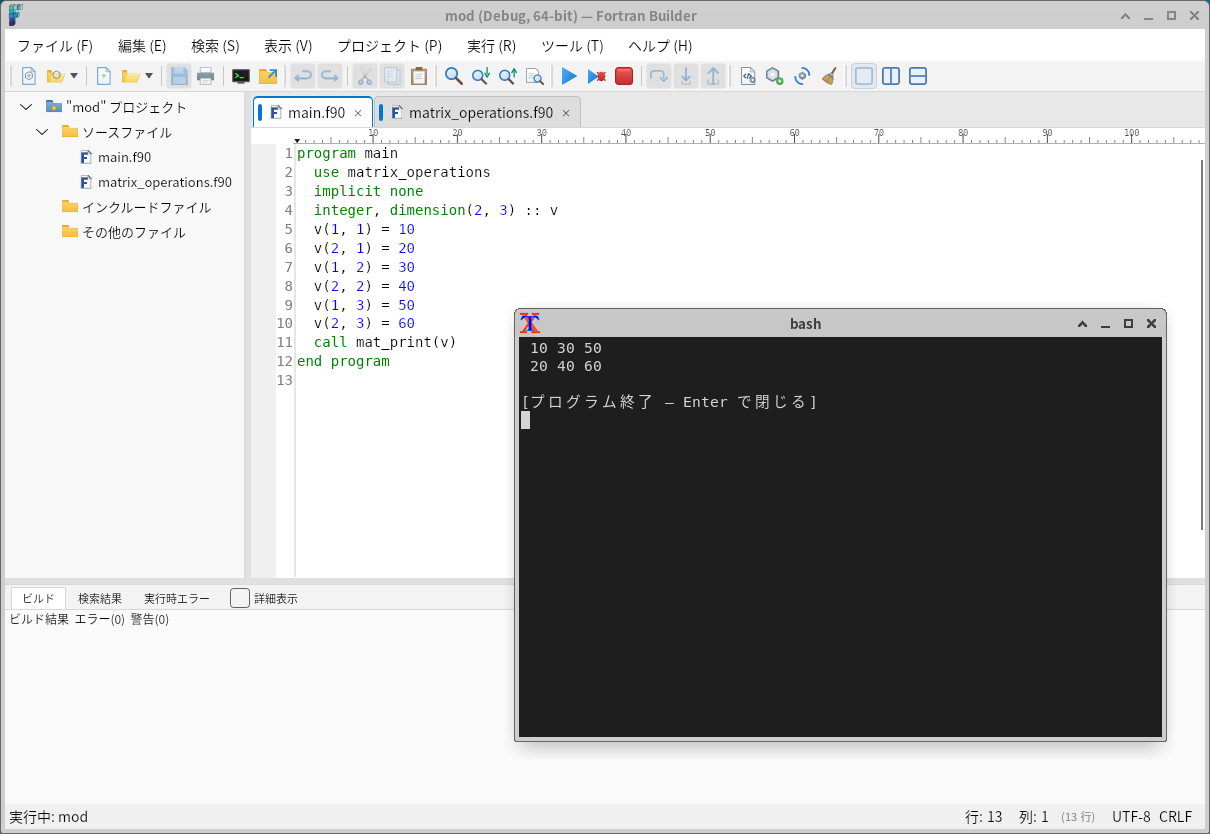Click inside the bash terminal output area
This screenshot has height=834, width=1210.
[840, 537]
